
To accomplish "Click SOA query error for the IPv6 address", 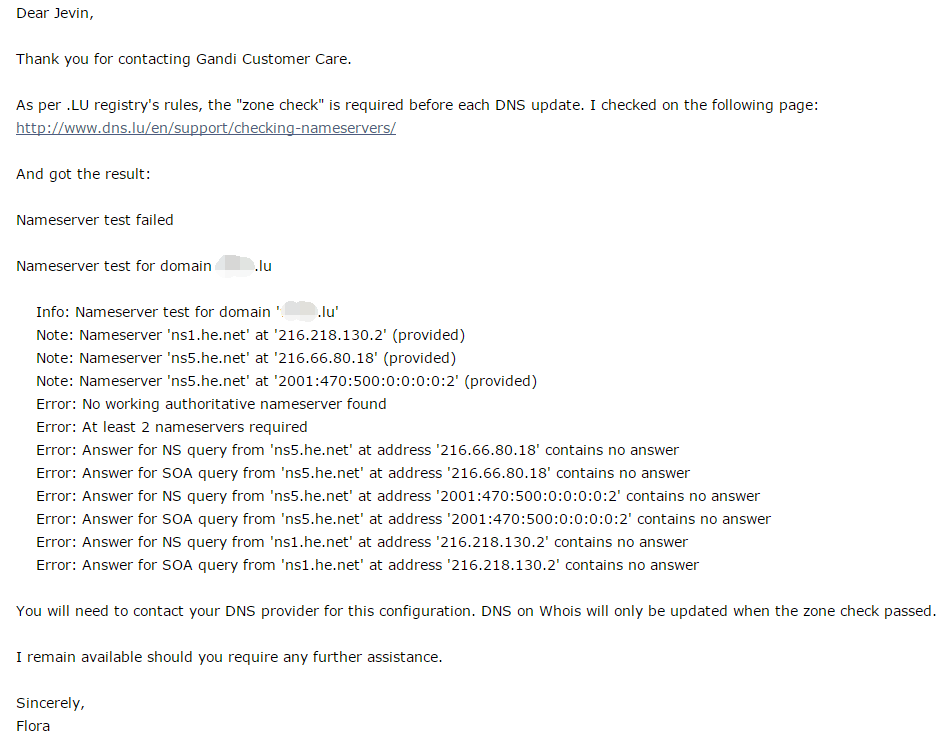I will click(403, 519).
